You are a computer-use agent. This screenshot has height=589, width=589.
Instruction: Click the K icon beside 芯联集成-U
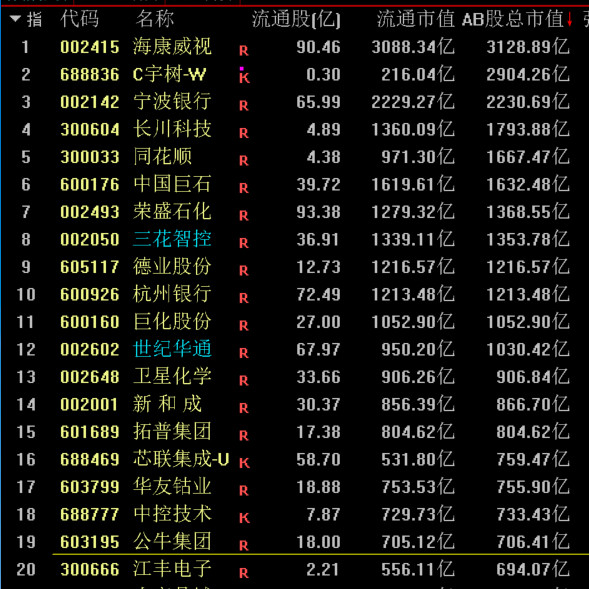pos(244,463)
